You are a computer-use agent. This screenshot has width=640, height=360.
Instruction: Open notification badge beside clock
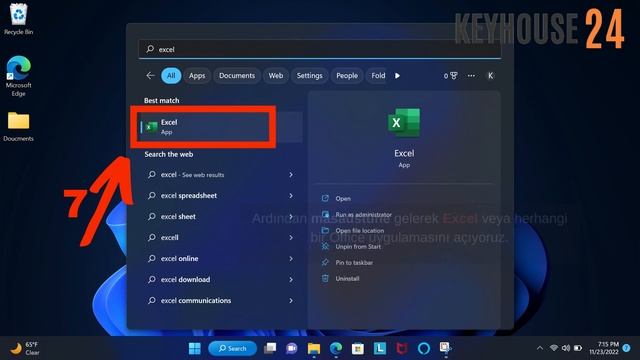tap(627, 348)
